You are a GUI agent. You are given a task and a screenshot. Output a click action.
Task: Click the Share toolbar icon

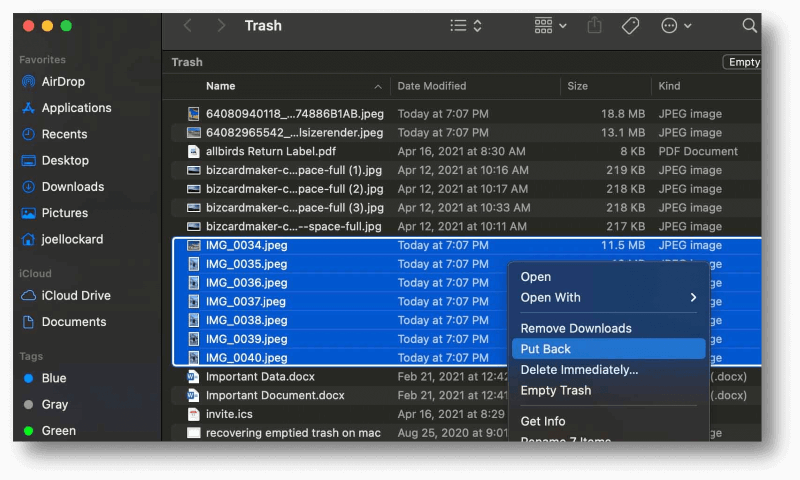coord(594,26)
